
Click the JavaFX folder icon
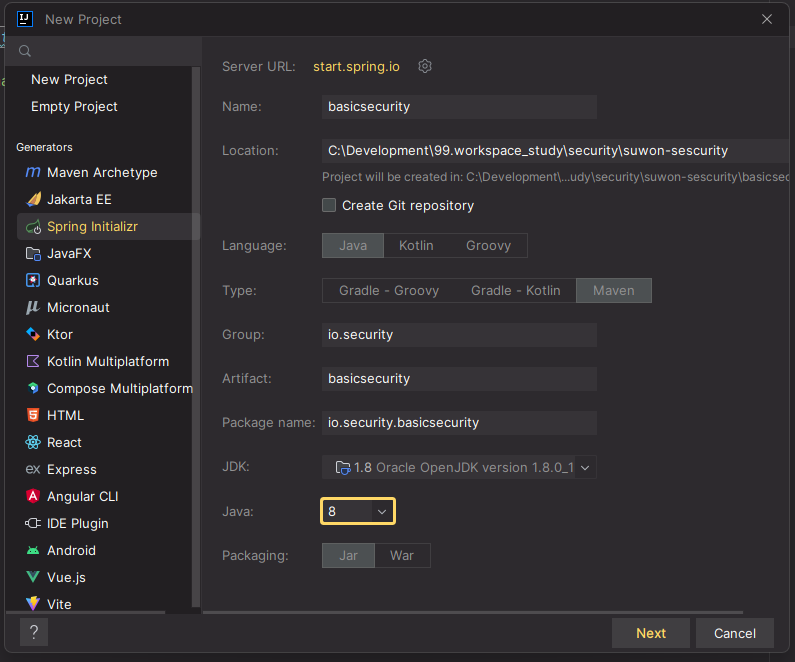pos(33,253)
